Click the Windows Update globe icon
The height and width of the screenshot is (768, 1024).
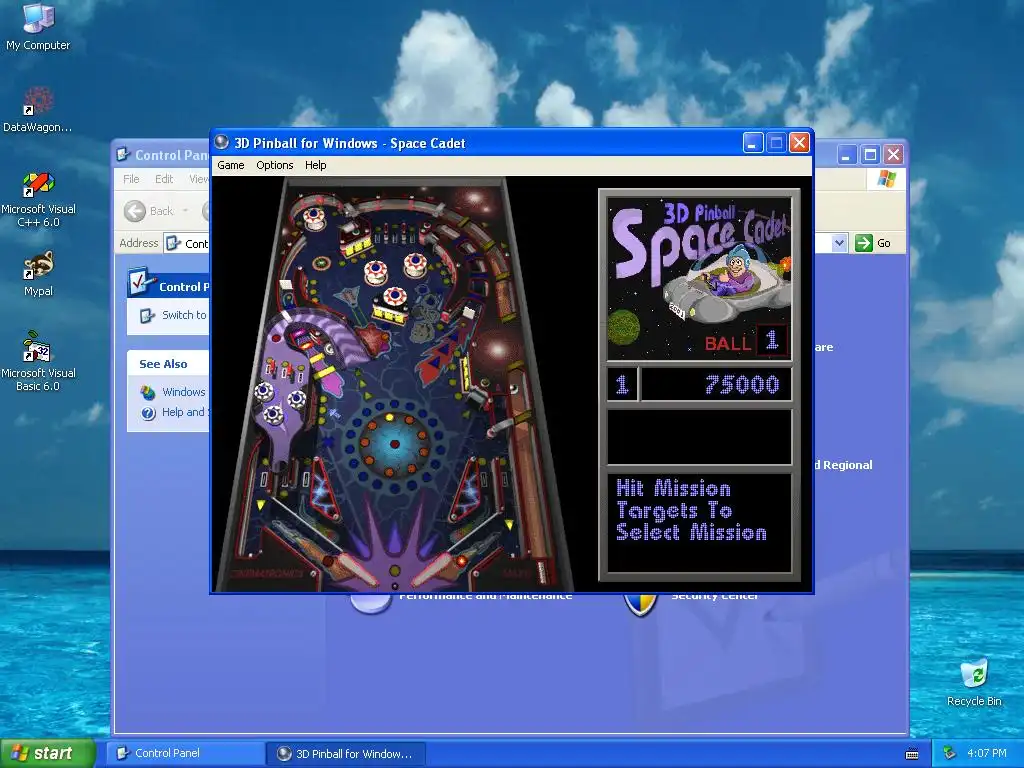148,392
